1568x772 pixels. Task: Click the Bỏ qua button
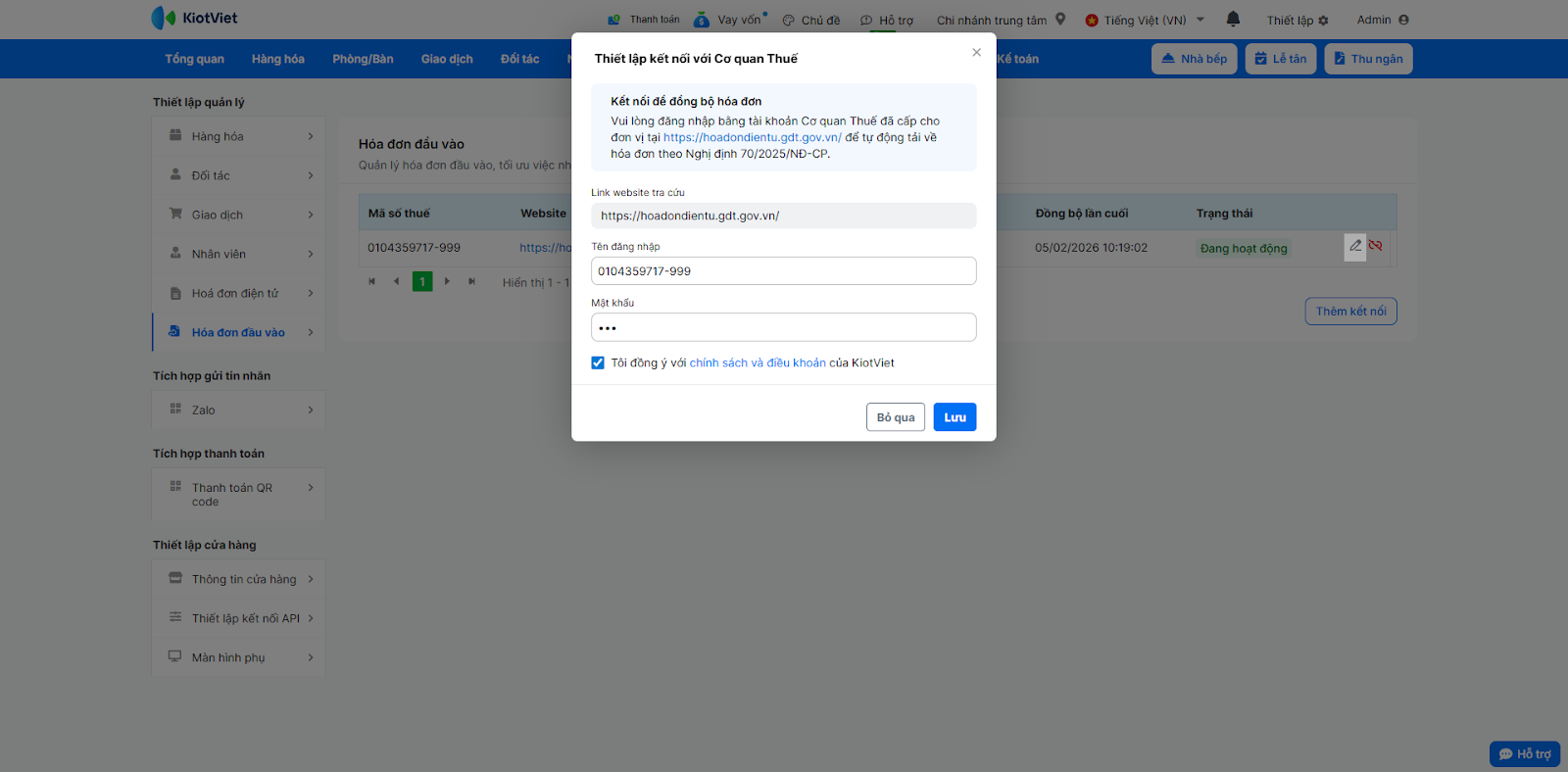click(x=896, y=417)
